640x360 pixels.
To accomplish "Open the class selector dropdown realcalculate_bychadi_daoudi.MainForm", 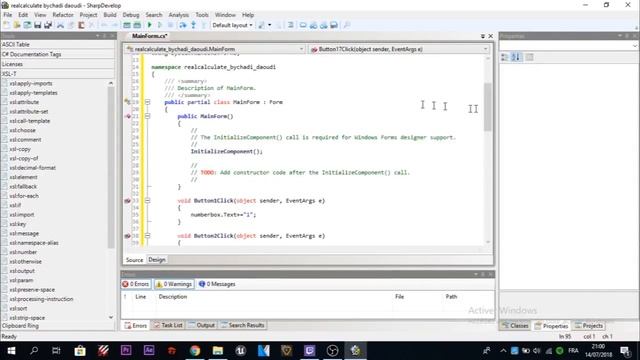I will click(x=215, y=49).
